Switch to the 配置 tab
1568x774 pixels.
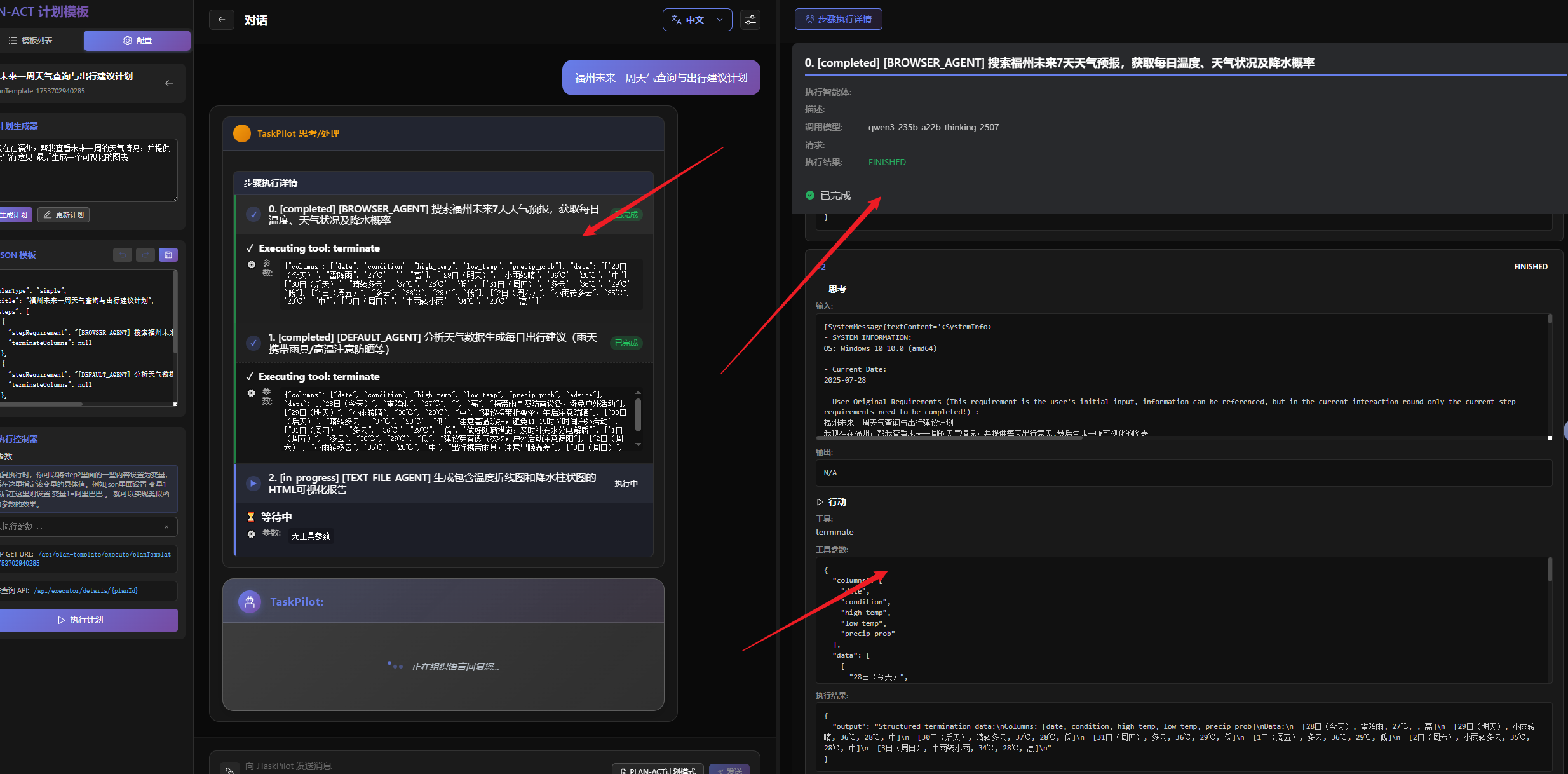pos(137,41)
